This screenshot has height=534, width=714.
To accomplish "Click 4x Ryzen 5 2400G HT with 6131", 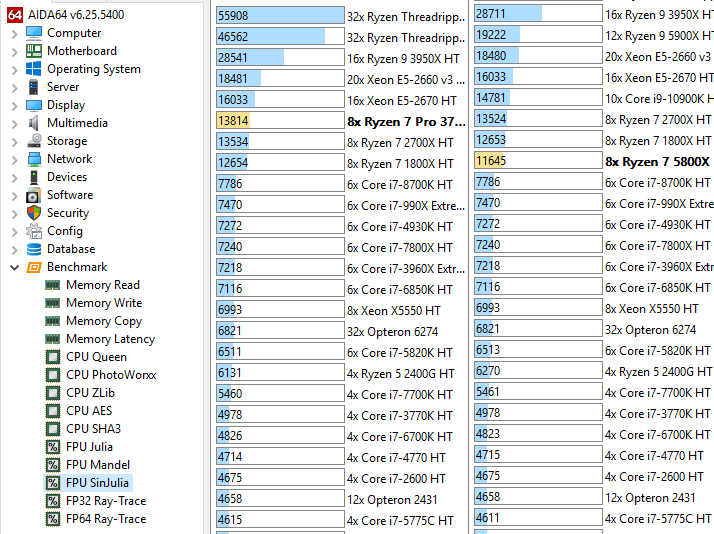I will pyautogui.click(x=401, y=374).
